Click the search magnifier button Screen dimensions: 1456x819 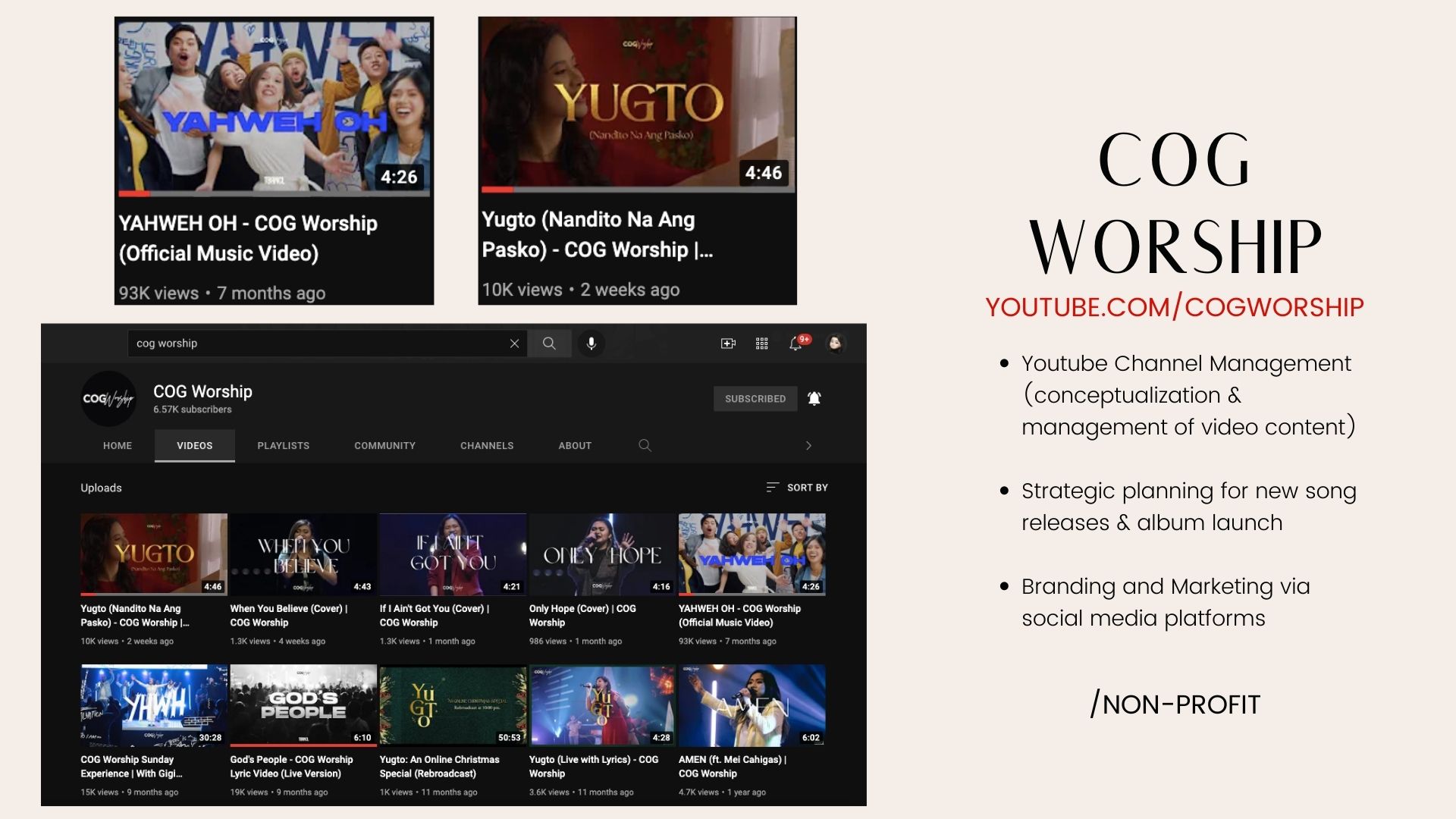[549, 344]
